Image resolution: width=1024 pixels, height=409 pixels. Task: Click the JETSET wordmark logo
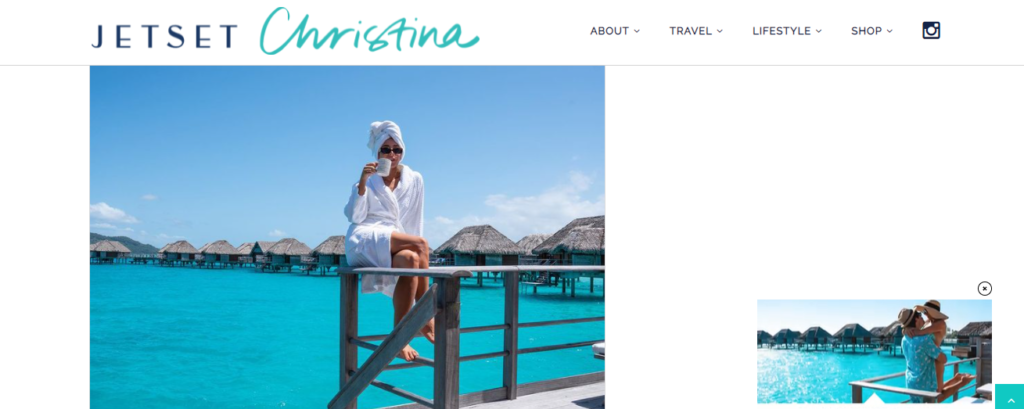click(164, 37)
